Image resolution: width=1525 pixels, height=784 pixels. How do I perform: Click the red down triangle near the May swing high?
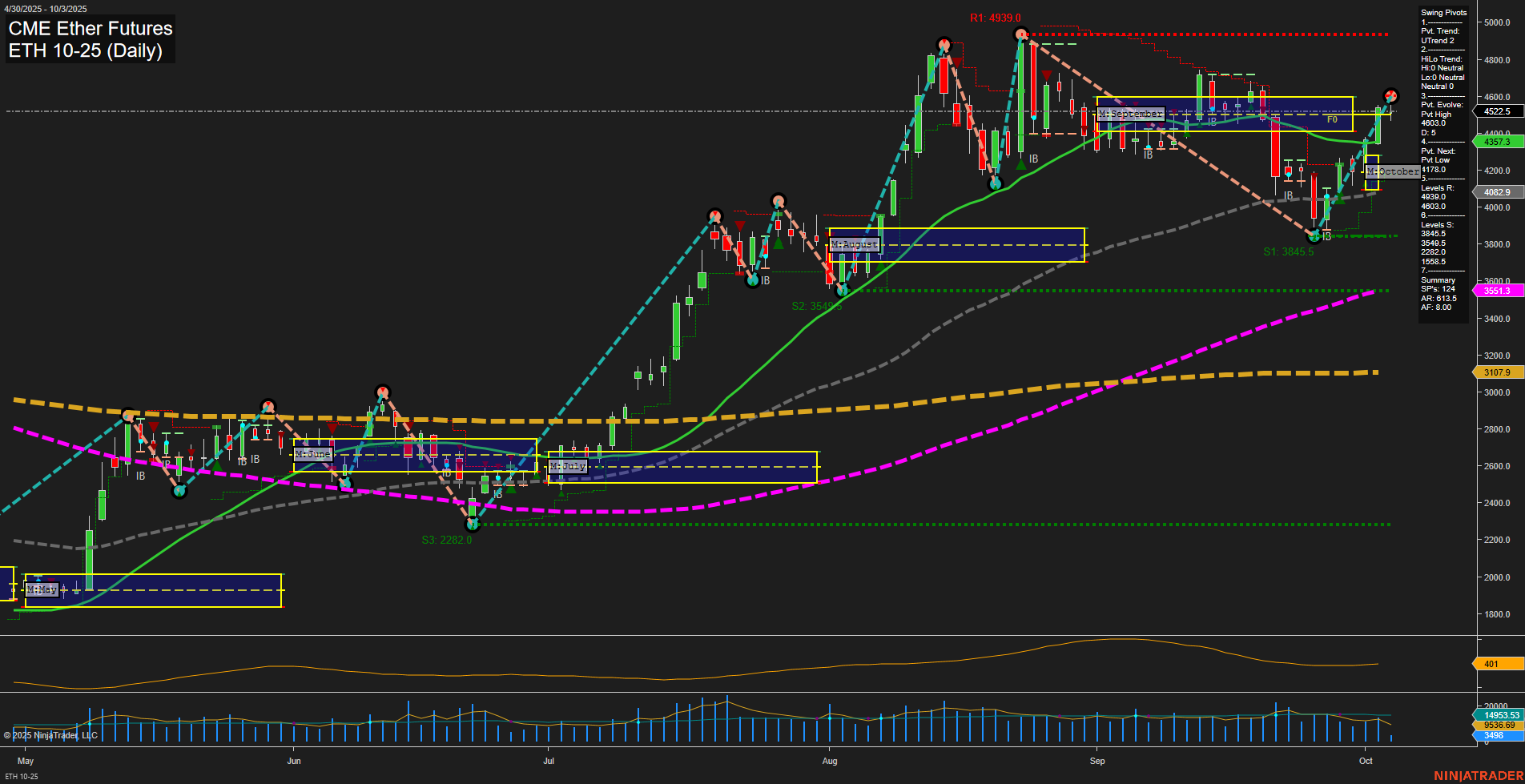pyautogui.click(x=153, y=427)
